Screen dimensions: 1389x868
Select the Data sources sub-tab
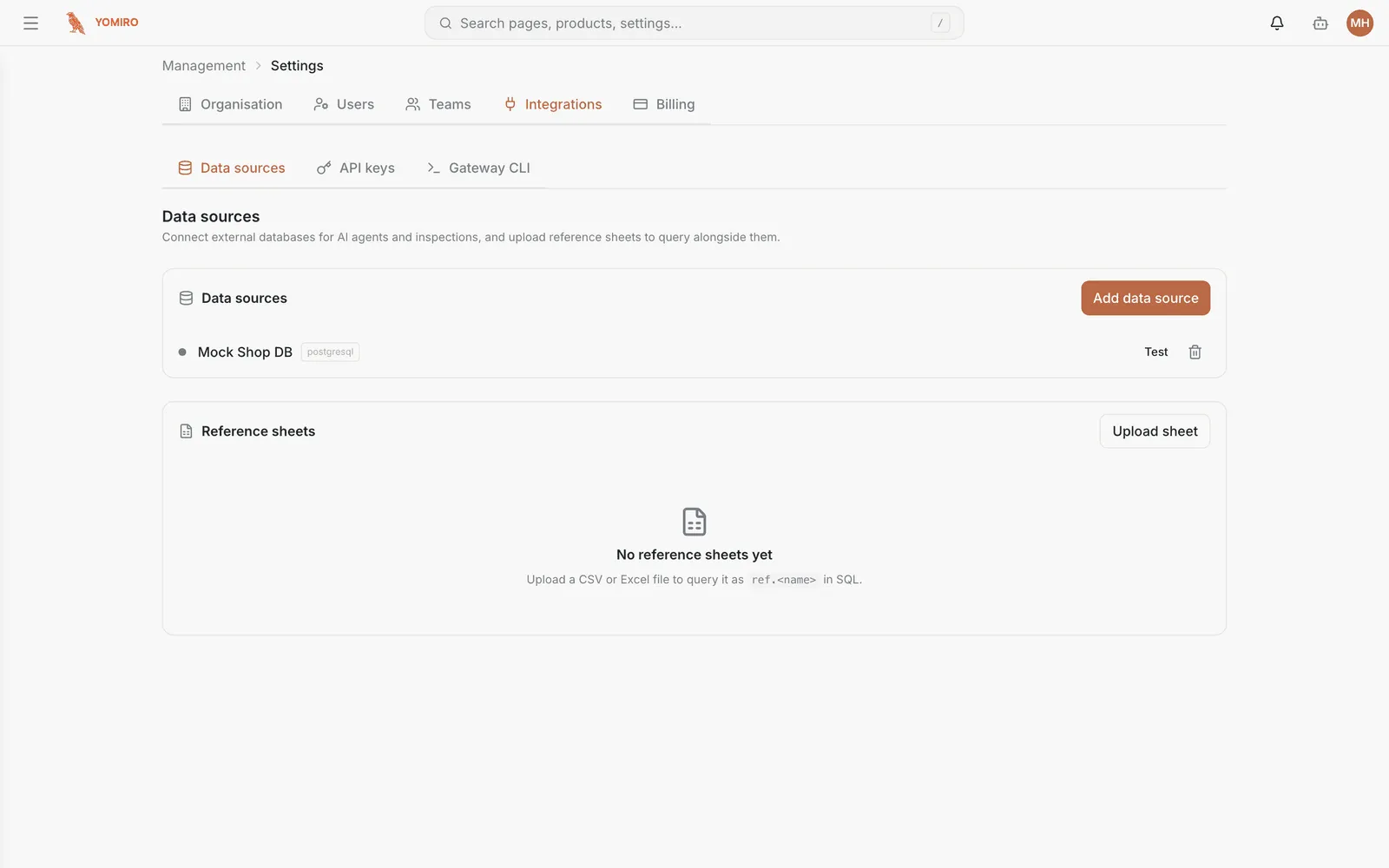[x=232, y=168]
